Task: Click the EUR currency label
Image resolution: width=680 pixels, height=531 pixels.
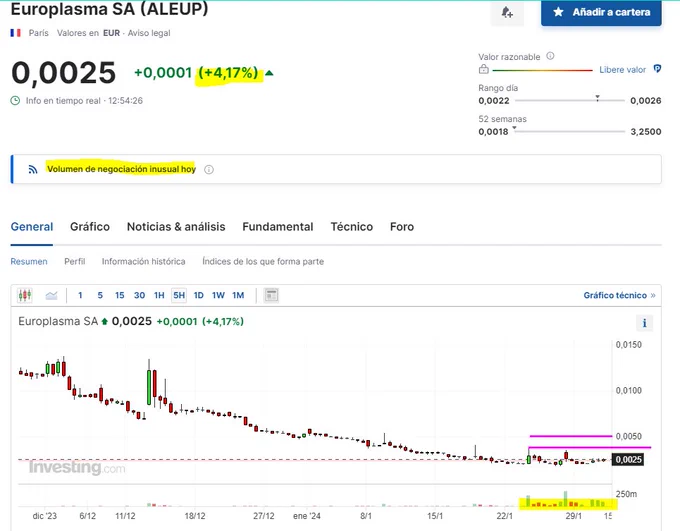Action: (x=111, y=33)
